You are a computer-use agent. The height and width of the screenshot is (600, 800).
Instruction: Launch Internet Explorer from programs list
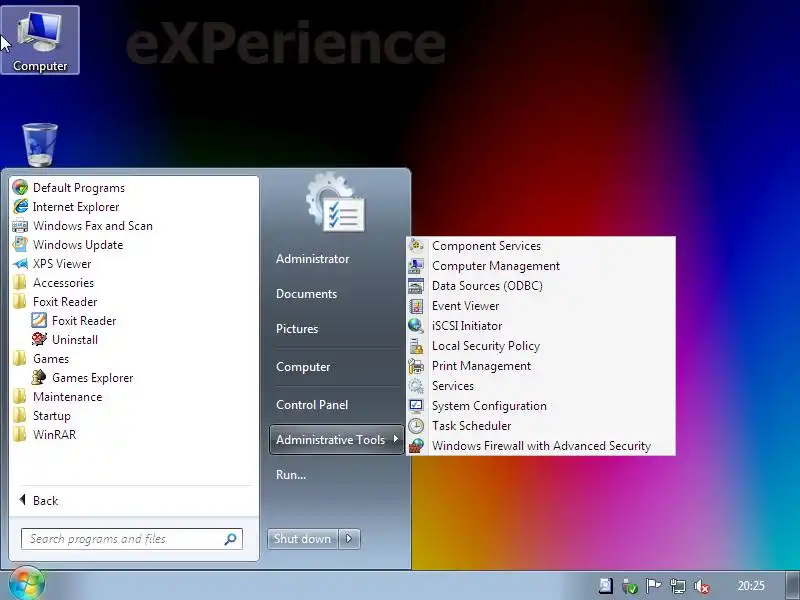coord(76,207)
